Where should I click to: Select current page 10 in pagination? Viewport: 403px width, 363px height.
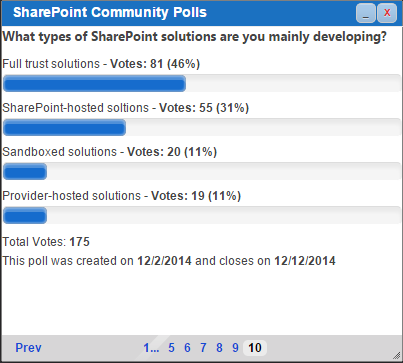pyautogui.click(x=255, y=348)
